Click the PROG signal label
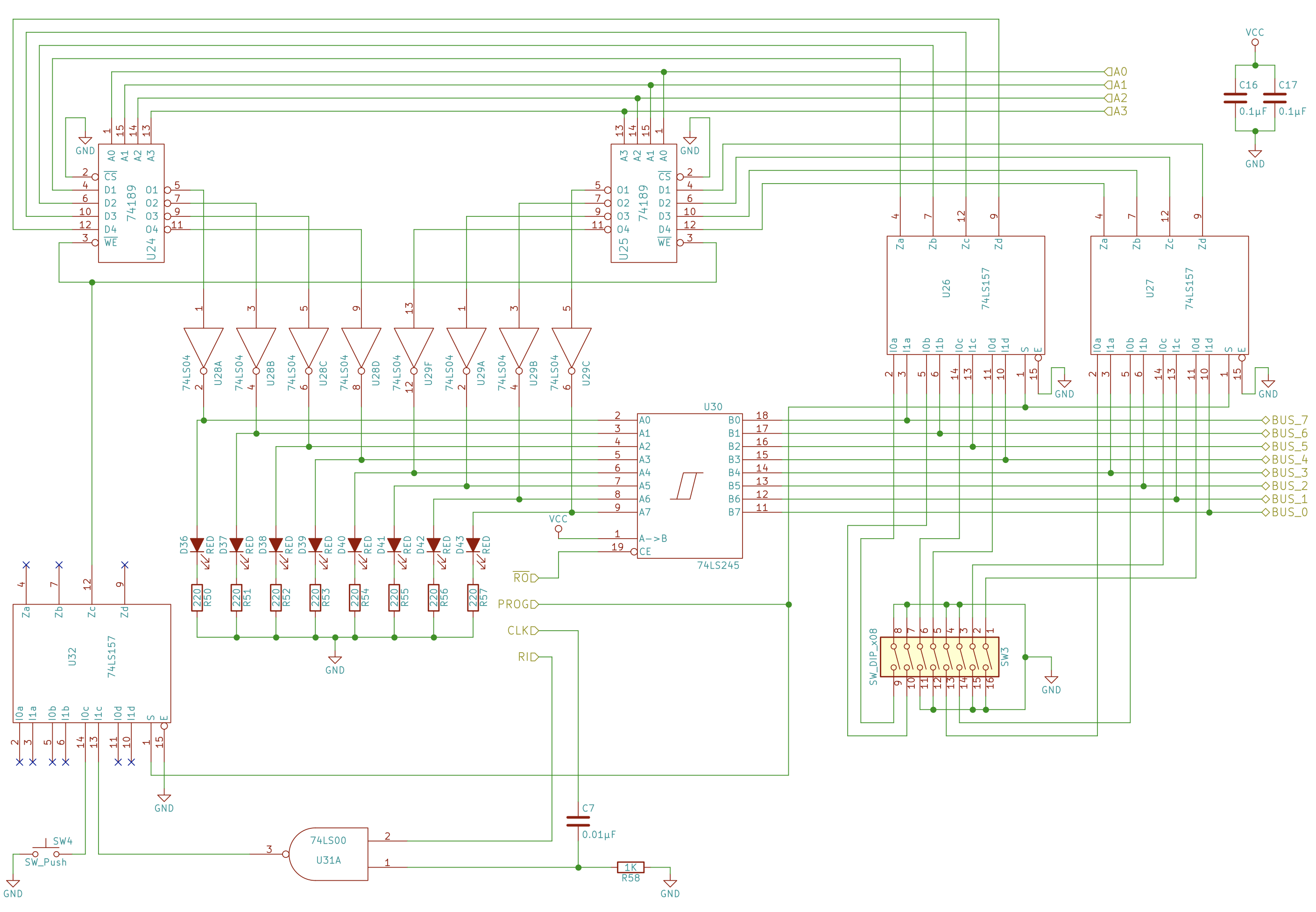Image resolution: width=1316 pixels, height=912 pixels. (517, 605)
